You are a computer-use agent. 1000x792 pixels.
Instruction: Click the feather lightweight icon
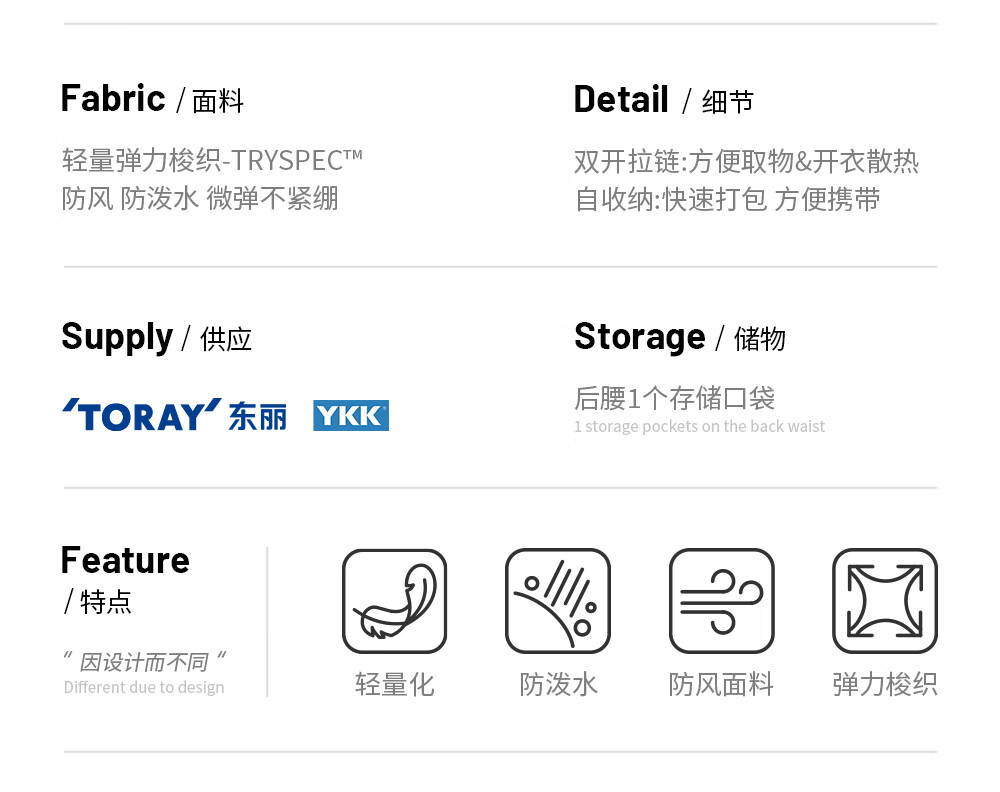(x=394, y=601)
